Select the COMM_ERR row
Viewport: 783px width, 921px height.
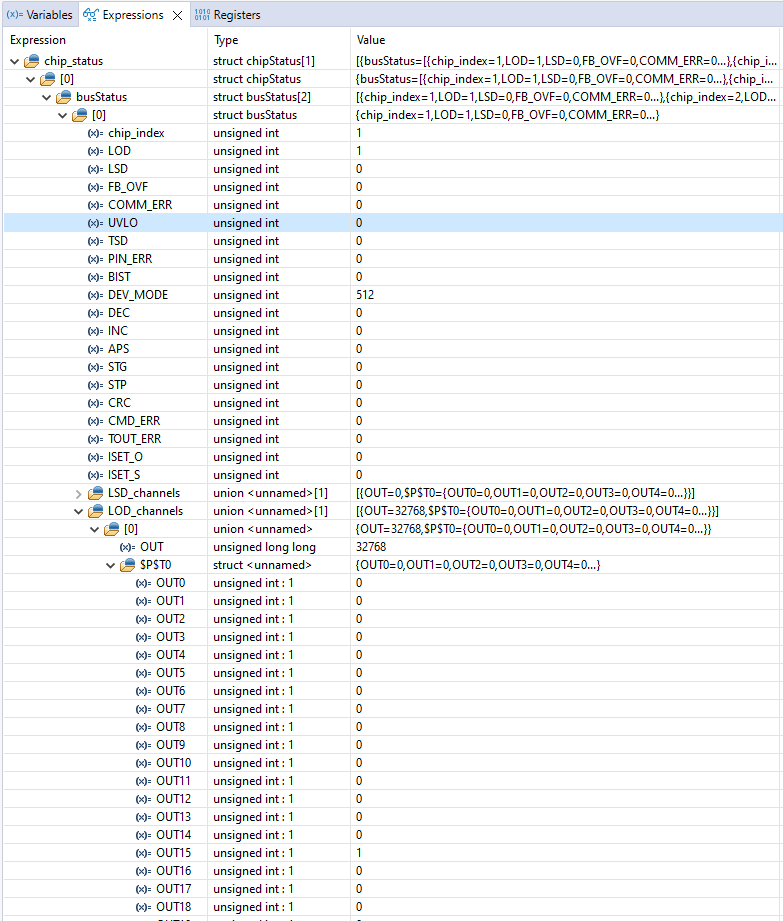coord(140,205)
